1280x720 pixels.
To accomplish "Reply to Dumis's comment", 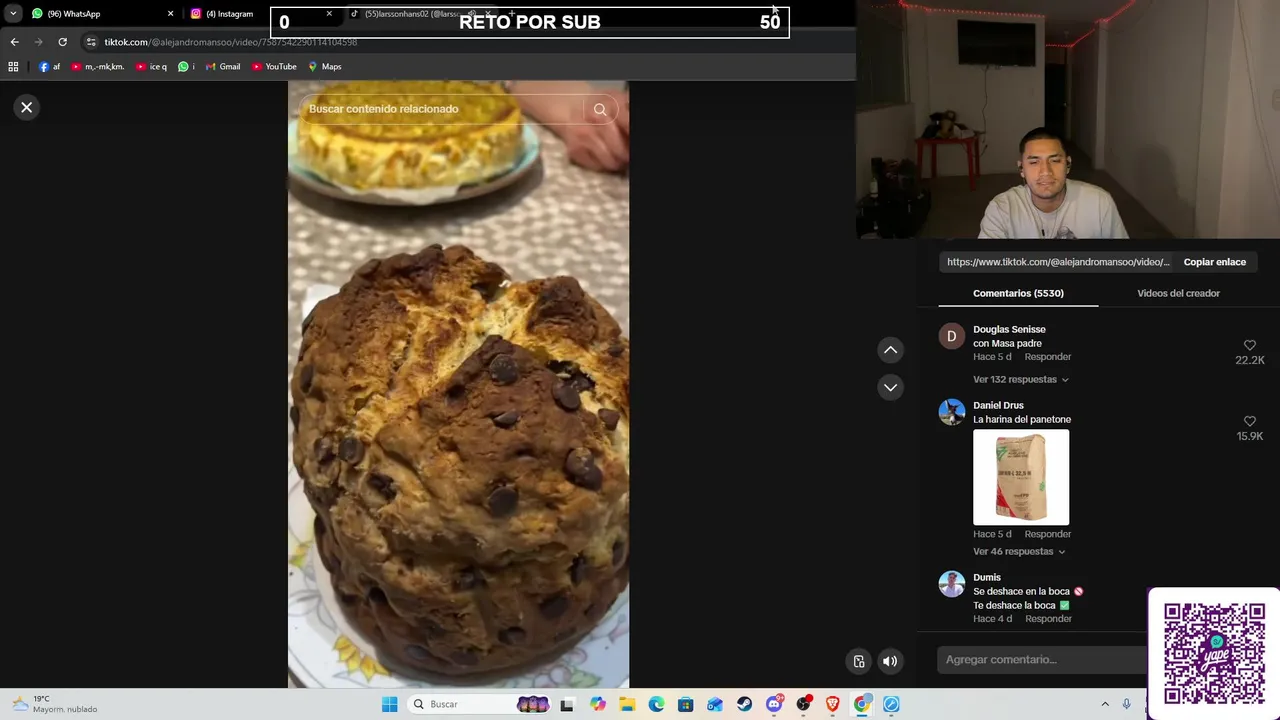I will [x=1048, y=619].
